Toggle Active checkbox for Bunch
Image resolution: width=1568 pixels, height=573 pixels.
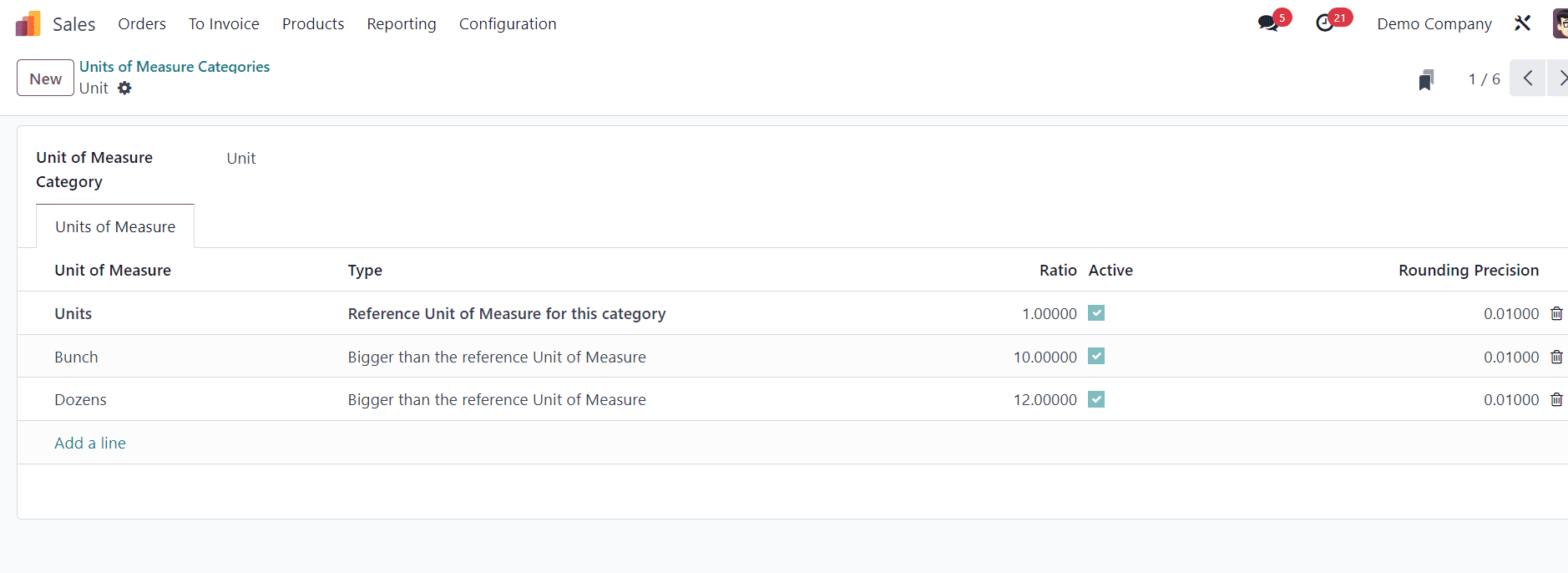1096,357
